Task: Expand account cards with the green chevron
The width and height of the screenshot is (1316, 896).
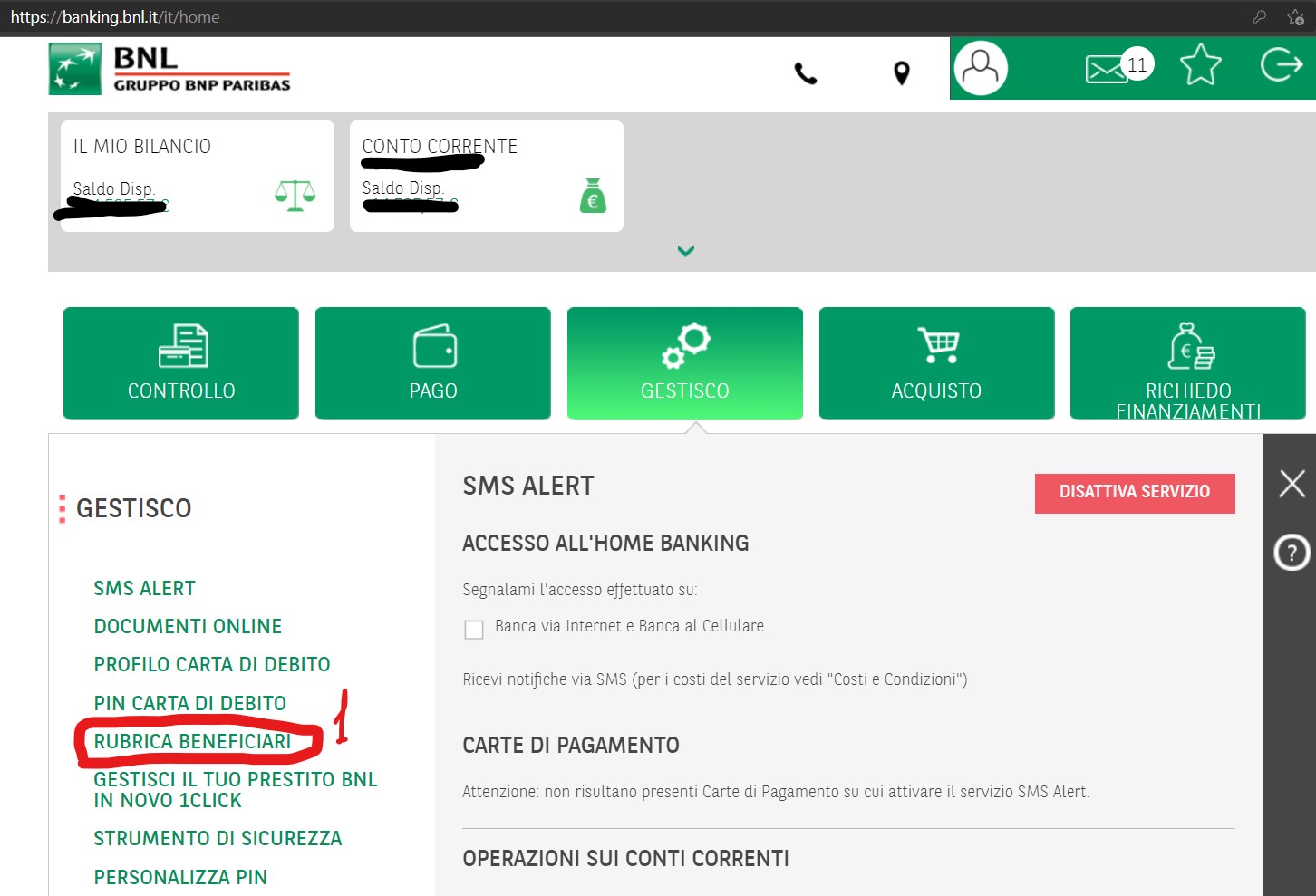Action: pyautogui.click(x=686, y=251)
